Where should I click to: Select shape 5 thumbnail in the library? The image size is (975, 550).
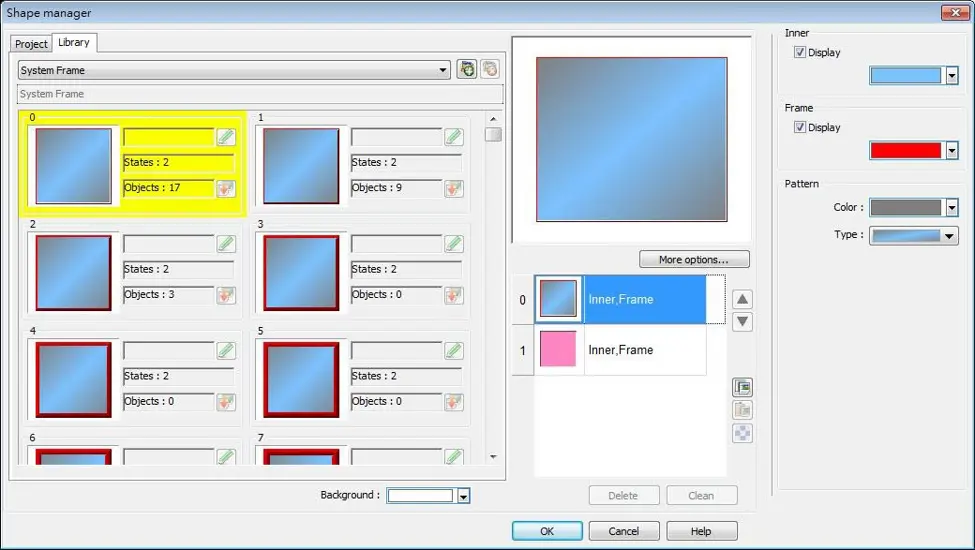pos(301,380)
